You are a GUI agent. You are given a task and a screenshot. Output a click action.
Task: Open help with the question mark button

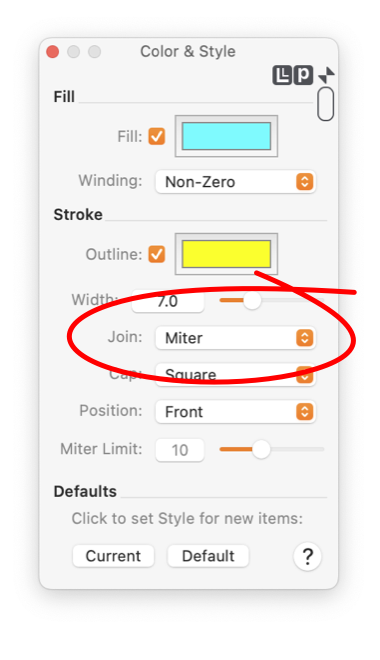click(x=307, y=556)
